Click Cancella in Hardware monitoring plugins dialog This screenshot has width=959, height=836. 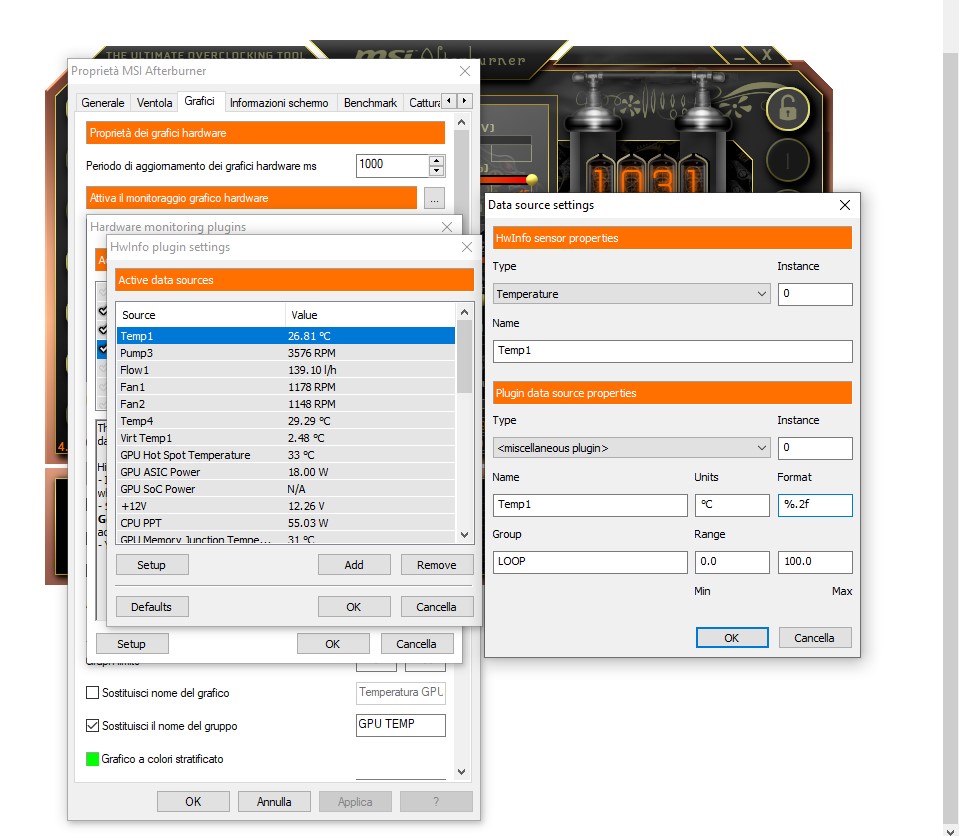point(416,644)
